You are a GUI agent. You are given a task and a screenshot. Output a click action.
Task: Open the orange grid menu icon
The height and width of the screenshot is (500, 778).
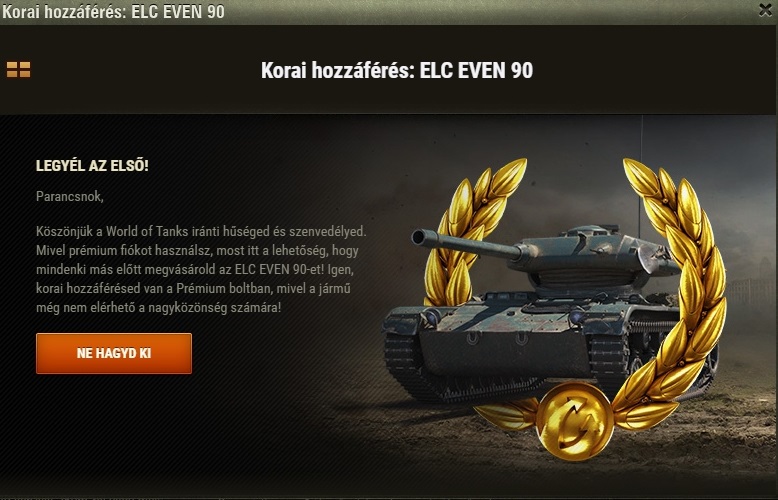[18, 70]
